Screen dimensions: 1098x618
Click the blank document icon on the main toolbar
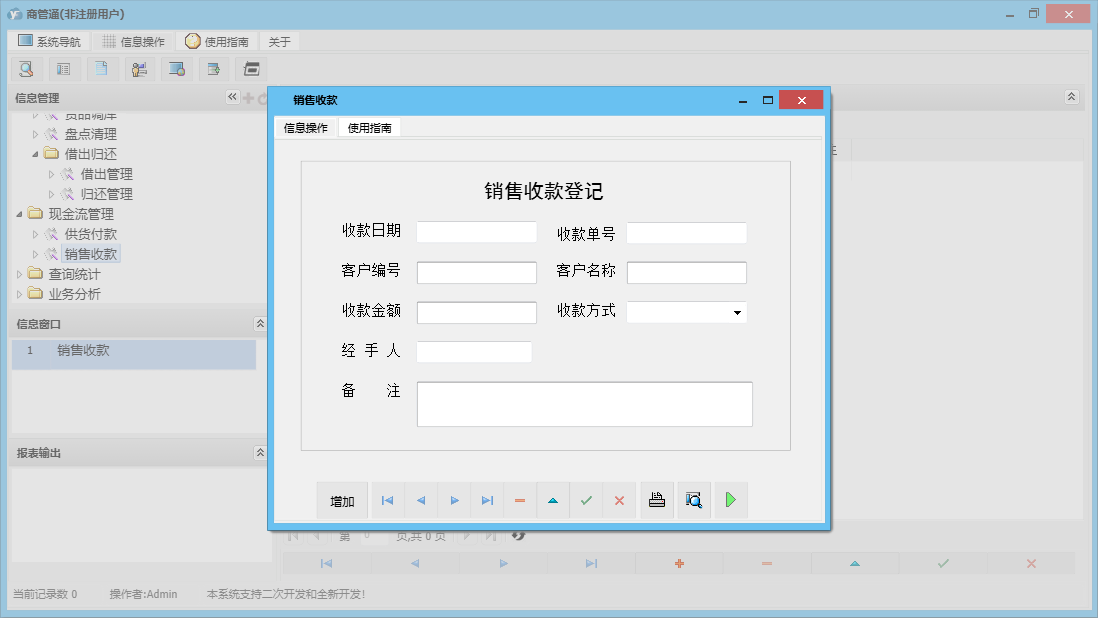point(99,69)
